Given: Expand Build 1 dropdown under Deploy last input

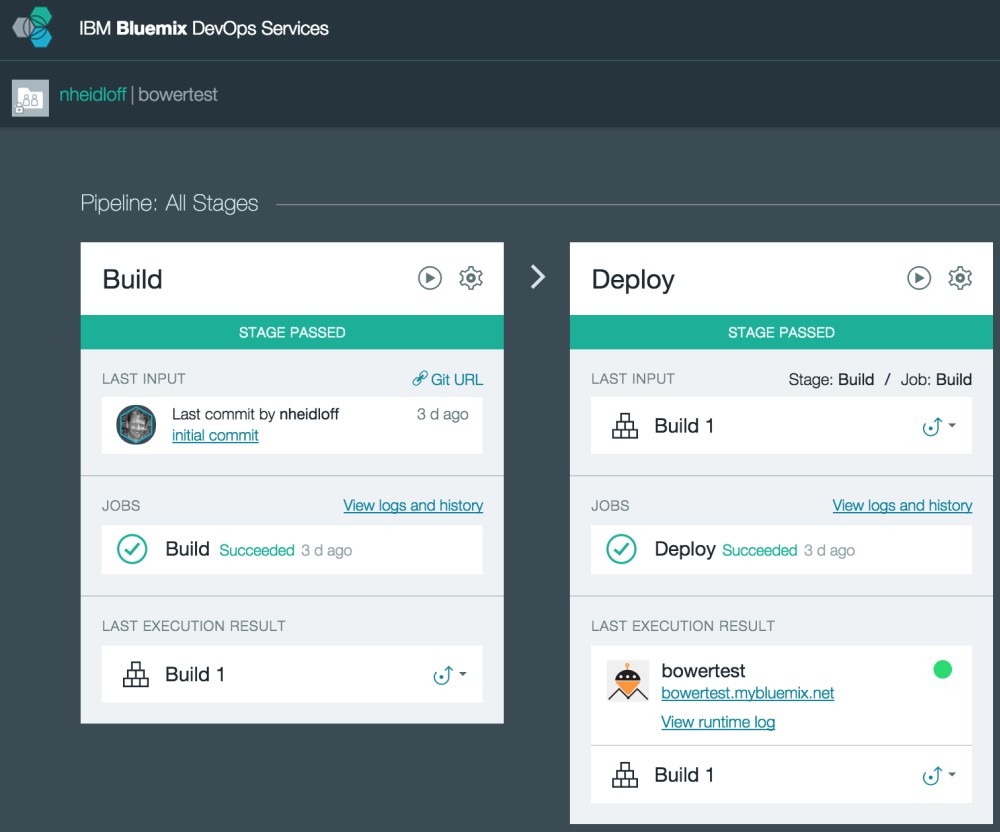Looking at the screenshot, I should click(x=939, y=426).
